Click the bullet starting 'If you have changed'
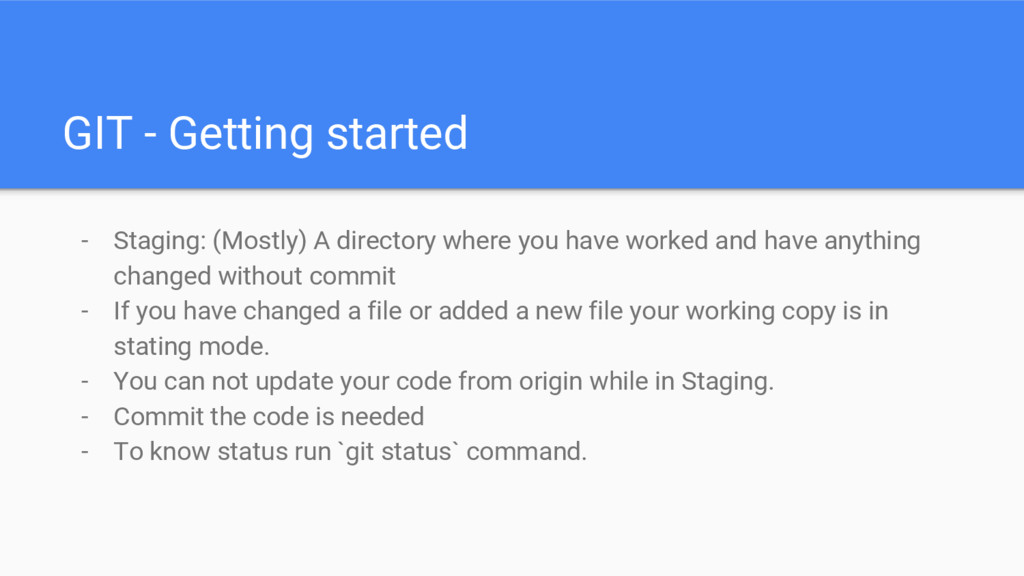The height and width of the screenshot is (576, 1024). click(x=501, y=328)
